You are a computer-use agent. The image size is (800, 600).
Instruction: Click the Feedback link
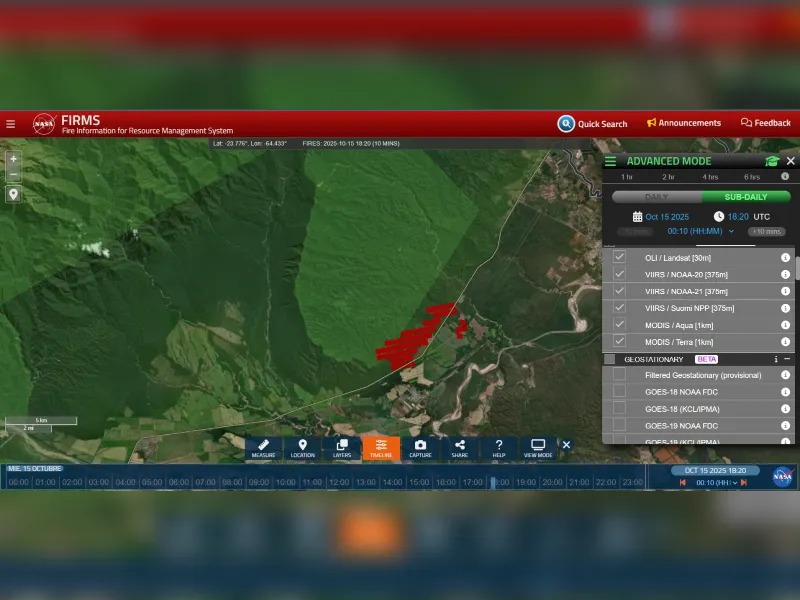[x=766, y=123]
